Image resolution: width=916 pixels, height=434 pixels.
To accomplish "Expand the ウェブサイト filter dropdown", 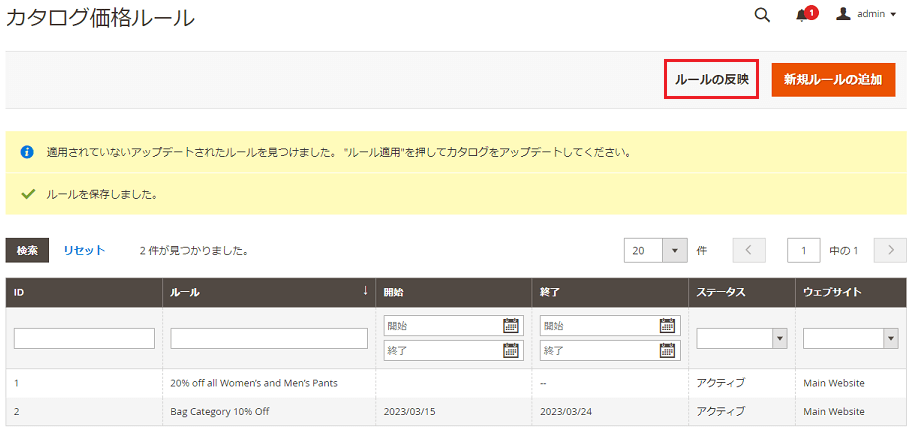I will [890, 339].
